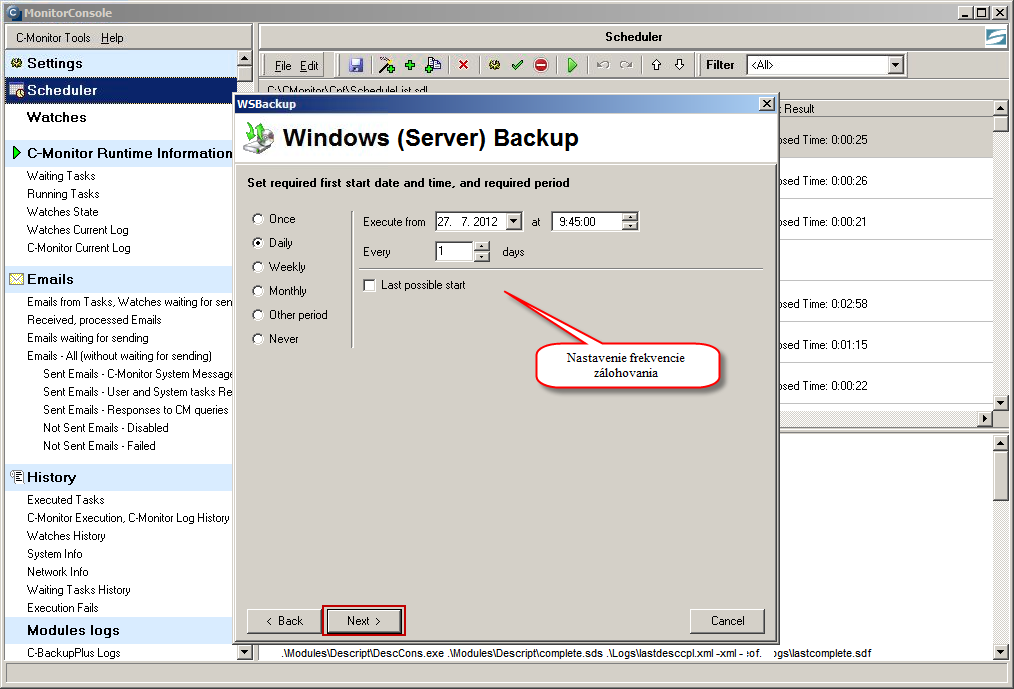Open the Help menu

[112, 38]
